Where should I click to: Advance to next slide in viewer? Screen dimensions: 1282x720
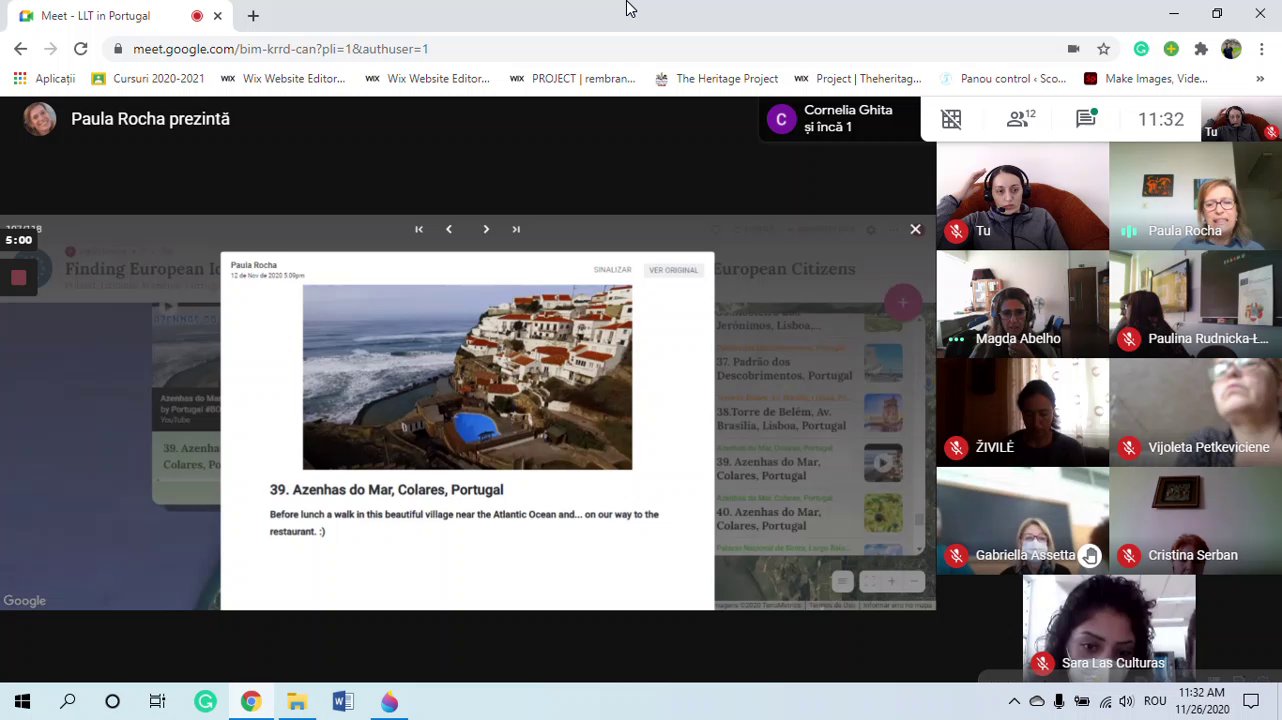coord(486,229)
